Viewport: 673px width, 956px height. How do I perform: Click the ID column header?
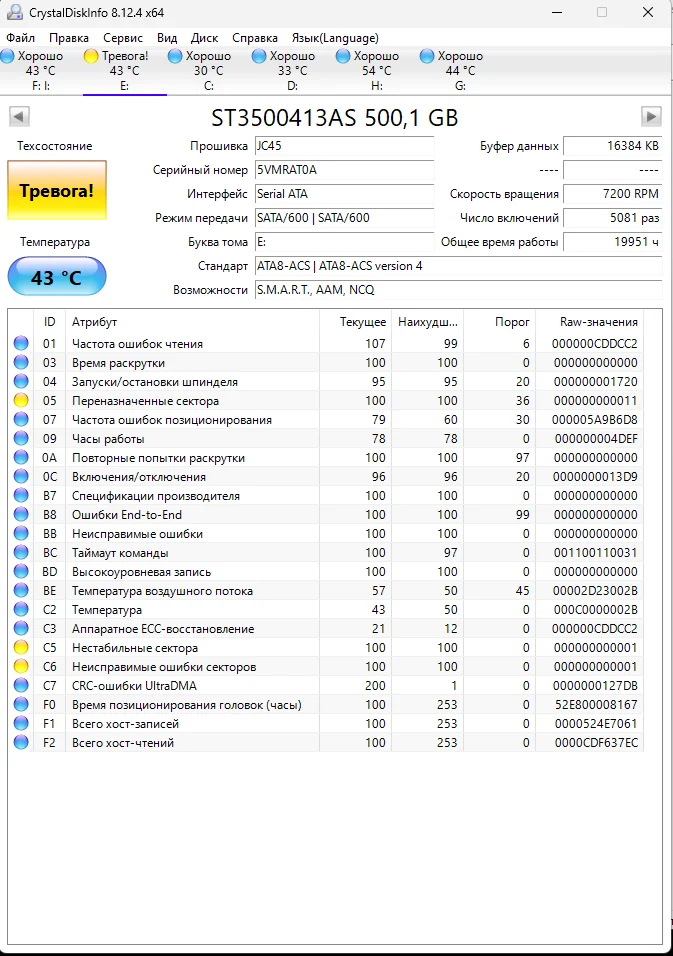[x=49, y=322]
